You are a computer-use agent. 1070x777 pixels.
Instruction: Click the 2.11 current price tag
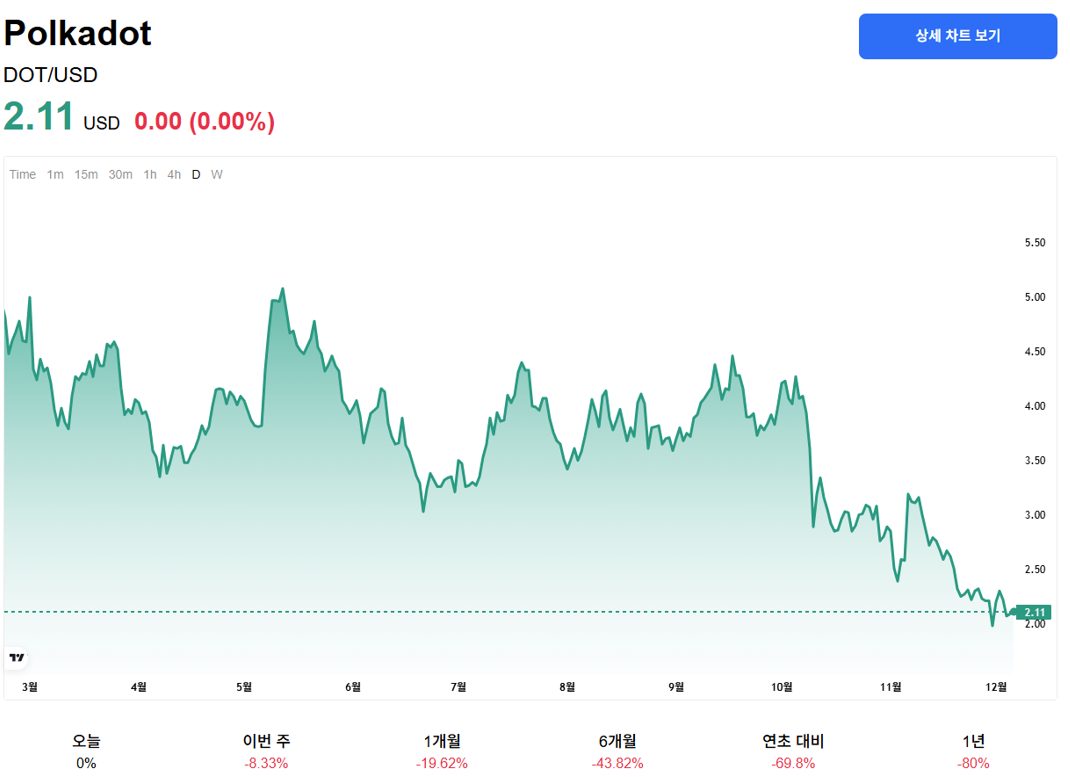click(x=1033, y=612)
